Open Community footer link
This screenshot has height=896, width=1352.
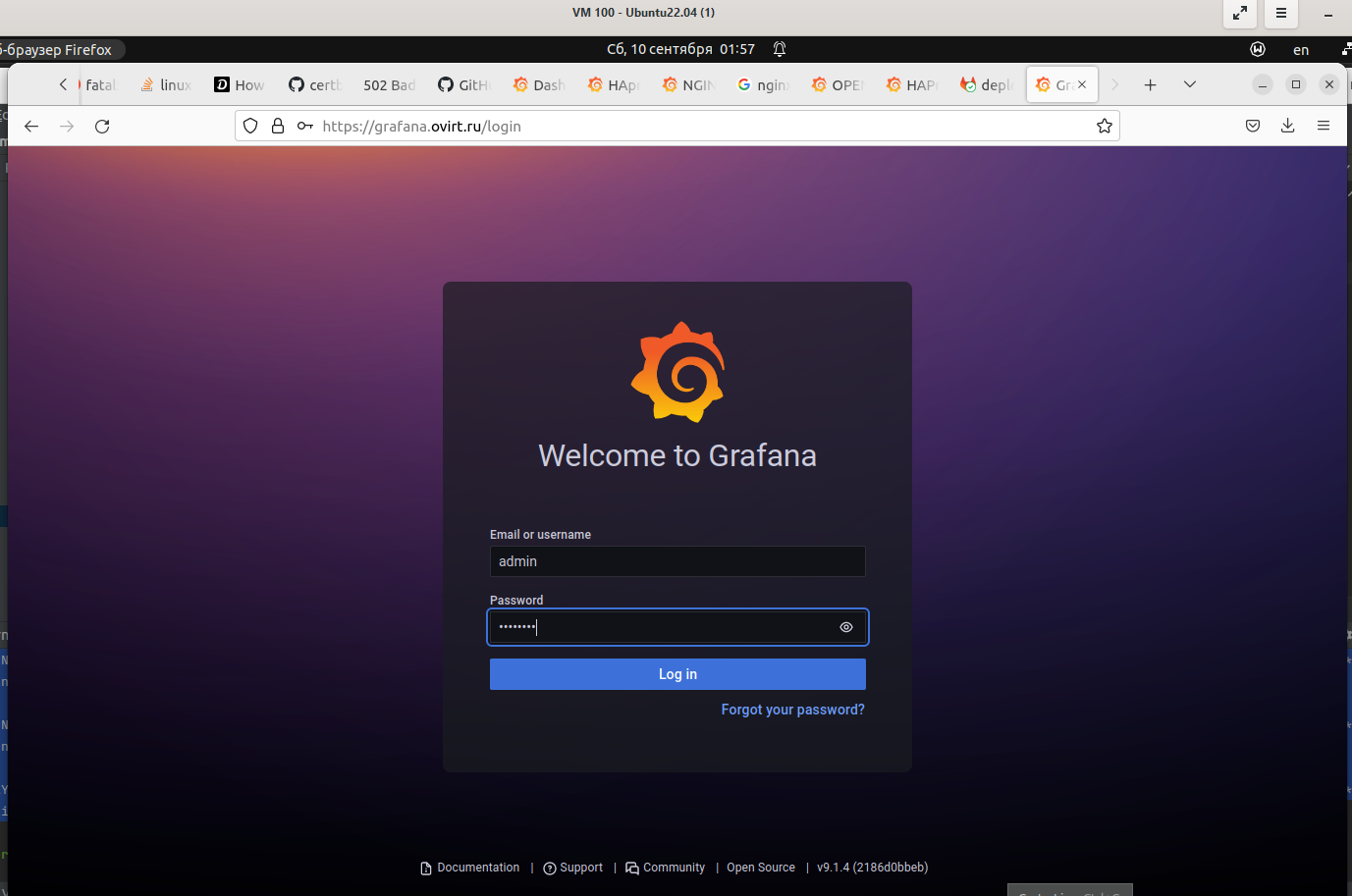(666, 868)
